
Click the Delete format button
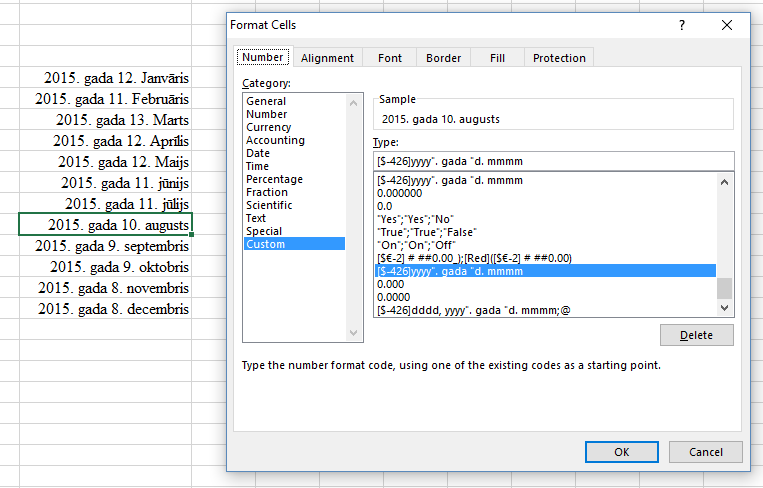(x=696, y=335)
